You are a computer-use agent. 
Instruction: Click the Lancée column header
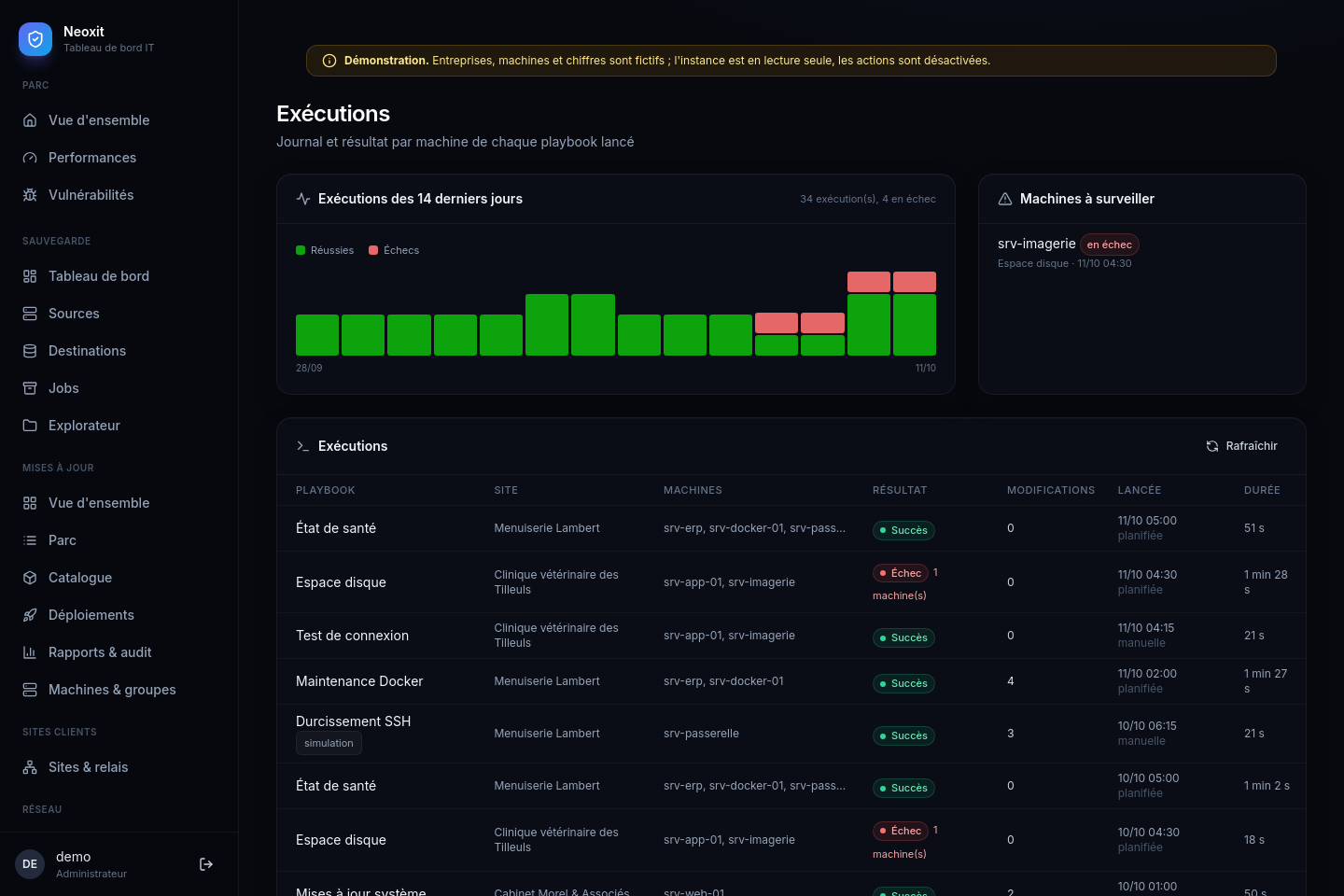[x=1140, y=490]
